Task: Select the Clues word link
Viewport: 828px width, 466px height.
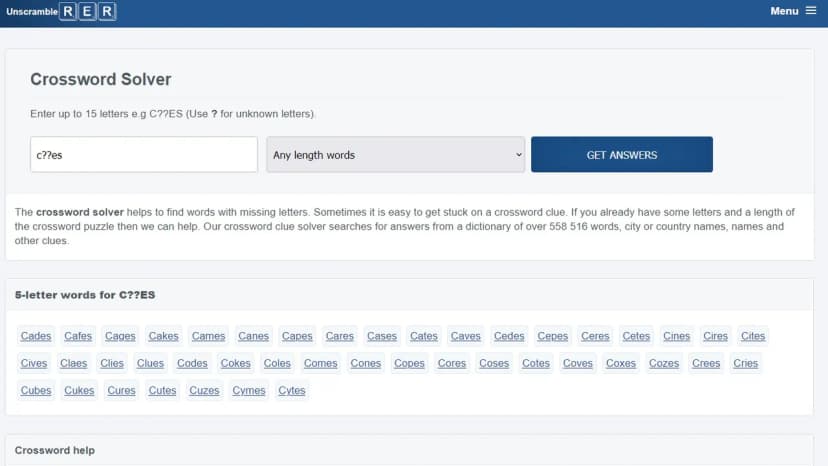Action: [150, 364]
